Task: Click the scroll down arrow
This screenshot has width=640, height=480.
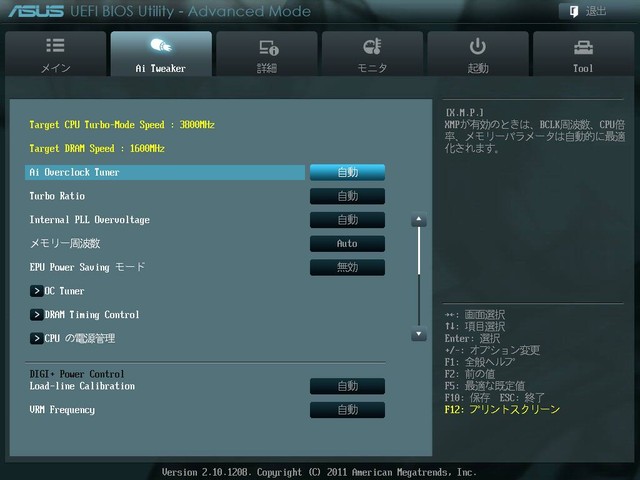Action: pos(419,334)
